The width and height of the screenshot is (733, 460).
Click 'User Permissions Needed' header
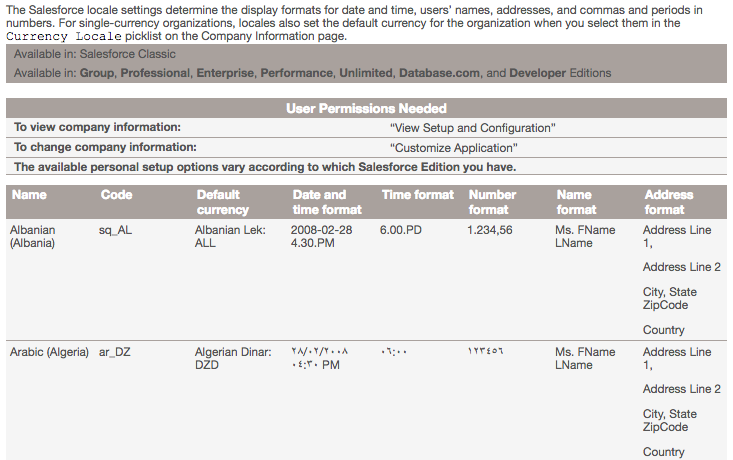click(366, 108)
